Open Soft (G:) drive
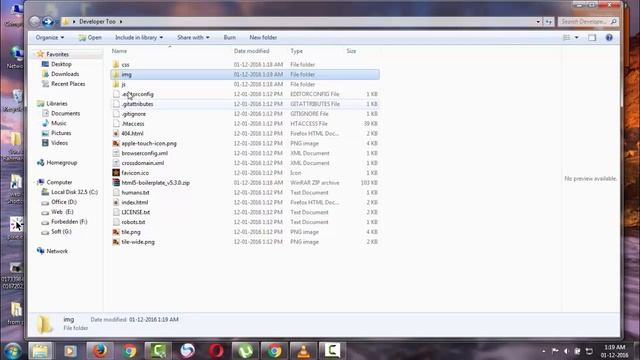The image size is (640, 360). click(x=61, y=231)
